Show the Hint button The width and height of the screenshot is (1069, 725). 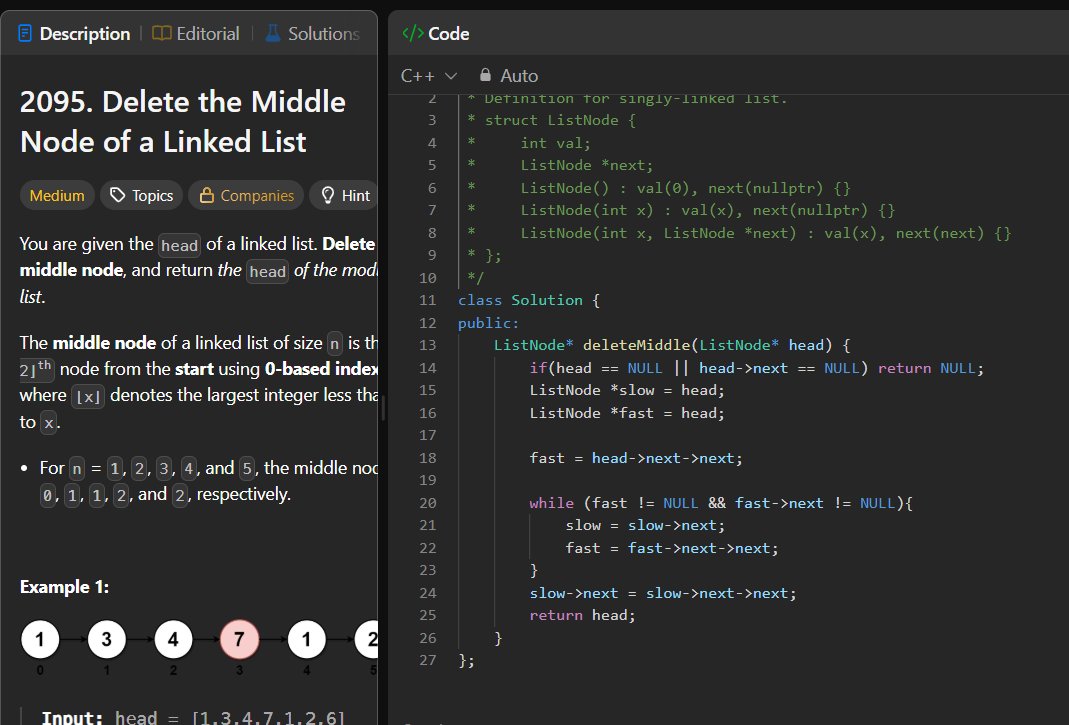(344, 196)
